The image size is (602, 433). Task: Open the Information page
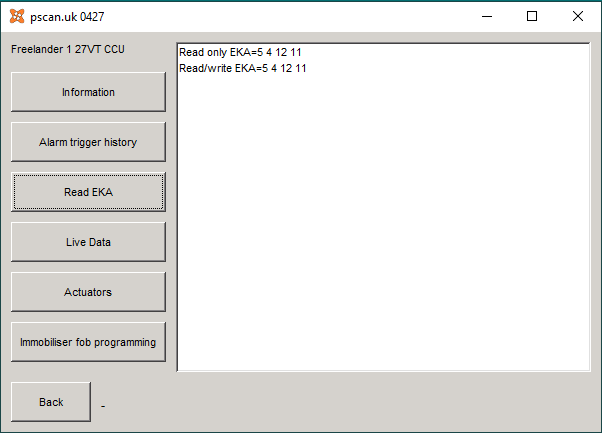(x=88, y=92)
